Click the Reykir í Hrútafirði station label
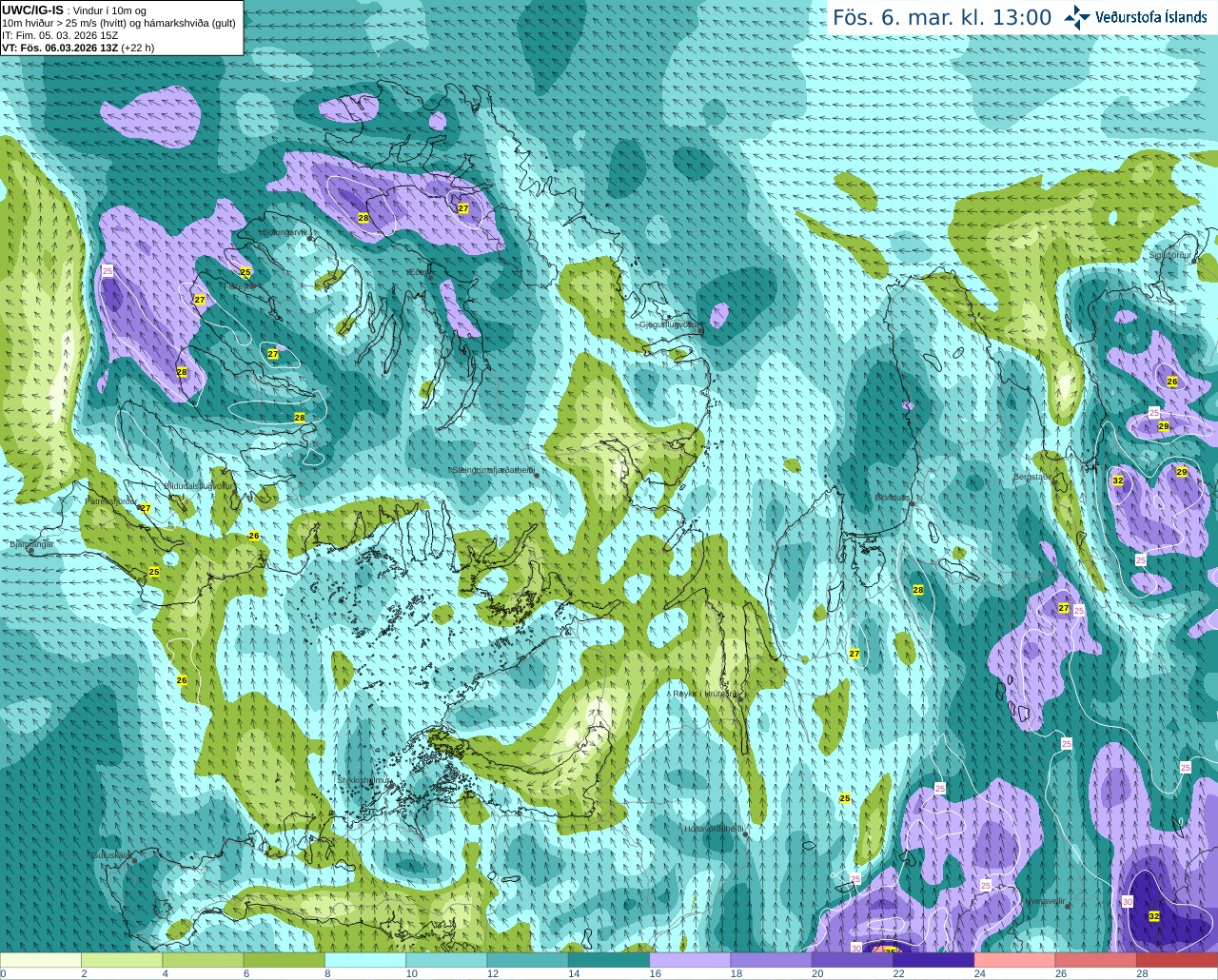The image size is (1218, 980). pos(705,695)
